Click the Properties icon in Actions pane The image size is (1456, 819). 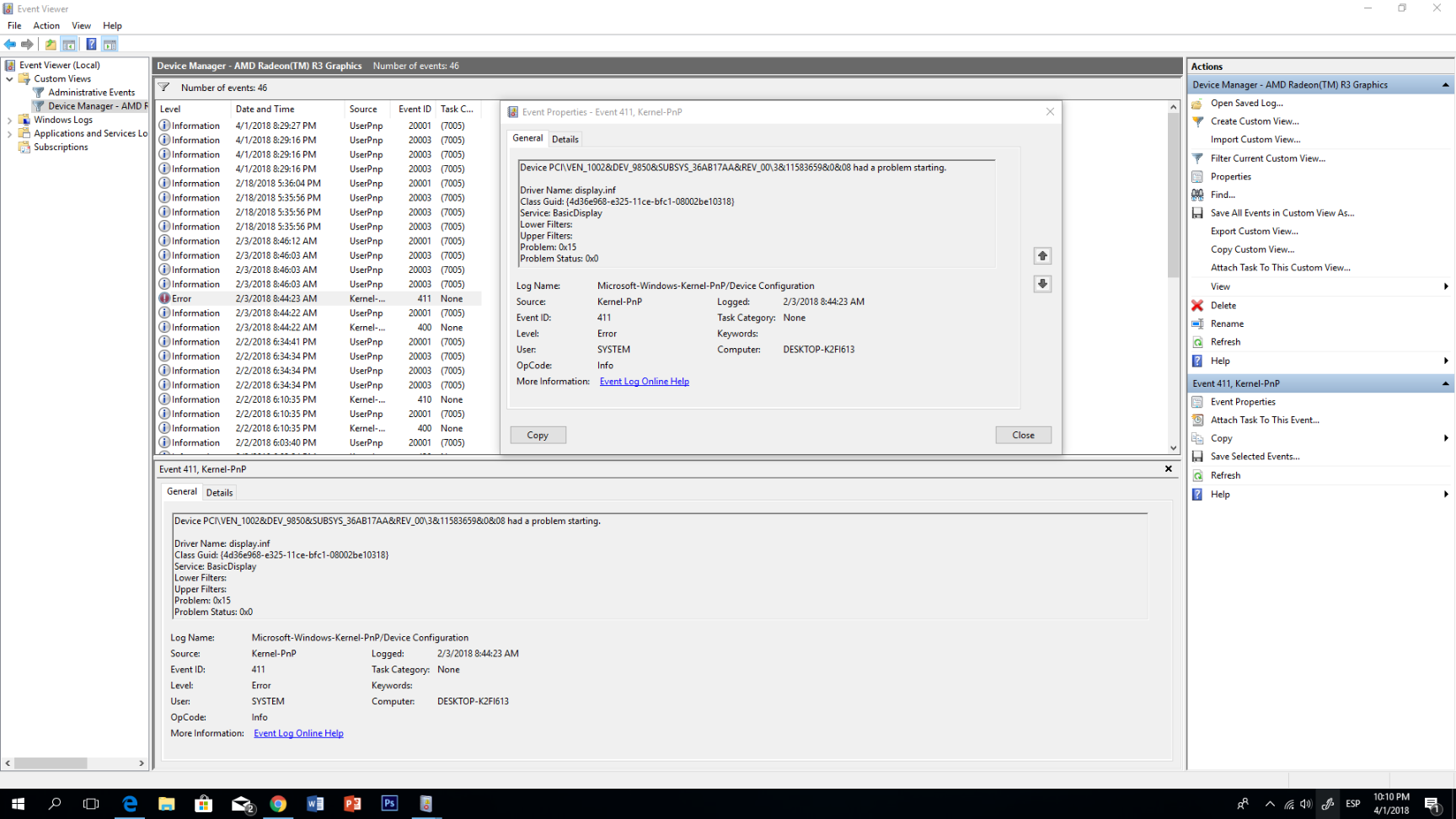coord(1197,177)
